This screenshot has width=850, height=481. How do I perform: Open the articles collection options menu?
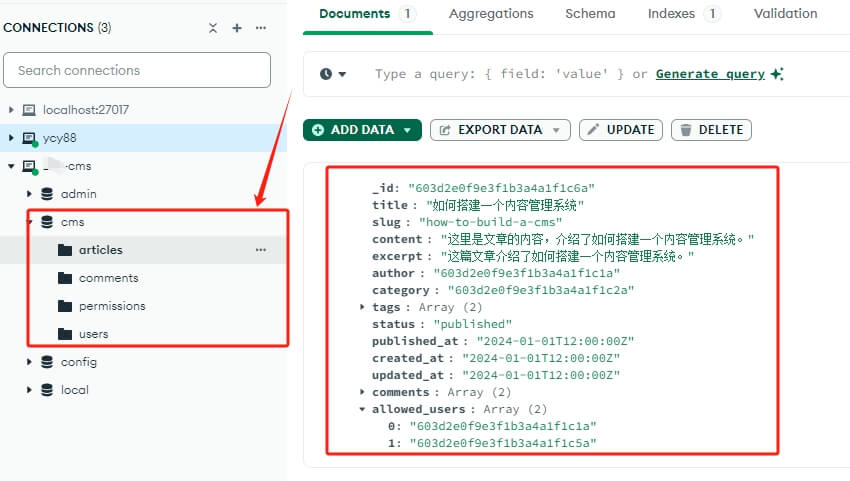tap(261, 250)
